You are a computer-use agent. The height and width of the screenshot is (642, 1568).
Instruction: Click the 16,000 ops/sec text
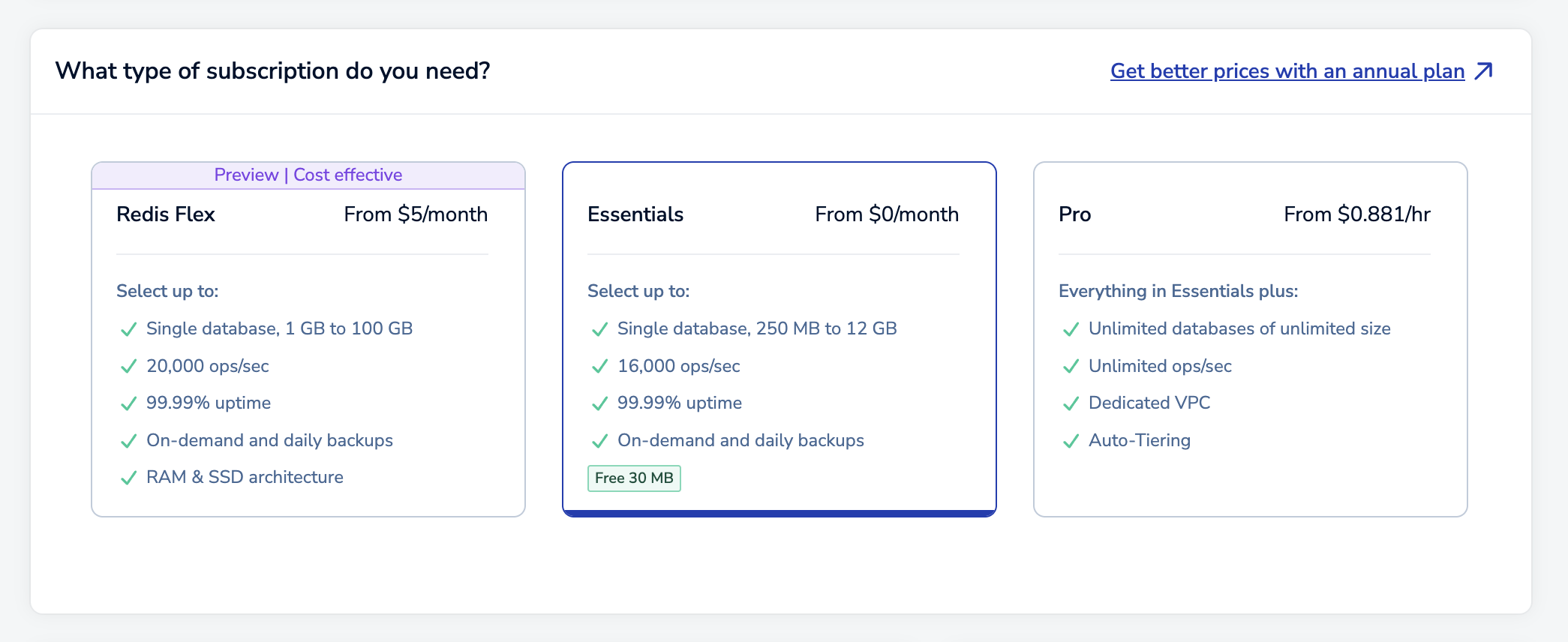[x=679, y=366]
